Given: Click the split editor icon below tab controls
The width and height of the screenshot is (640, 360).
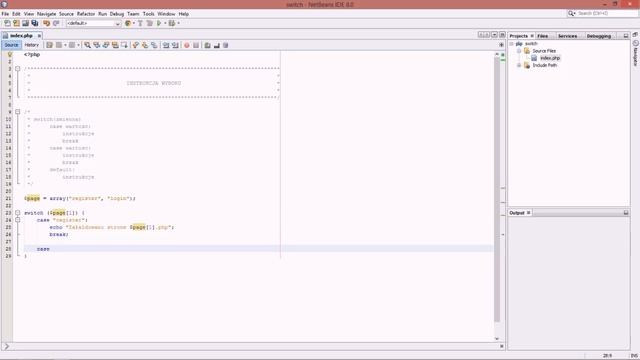Looking at the screenshot, I should pyautogui.click(x=501, y=45).
